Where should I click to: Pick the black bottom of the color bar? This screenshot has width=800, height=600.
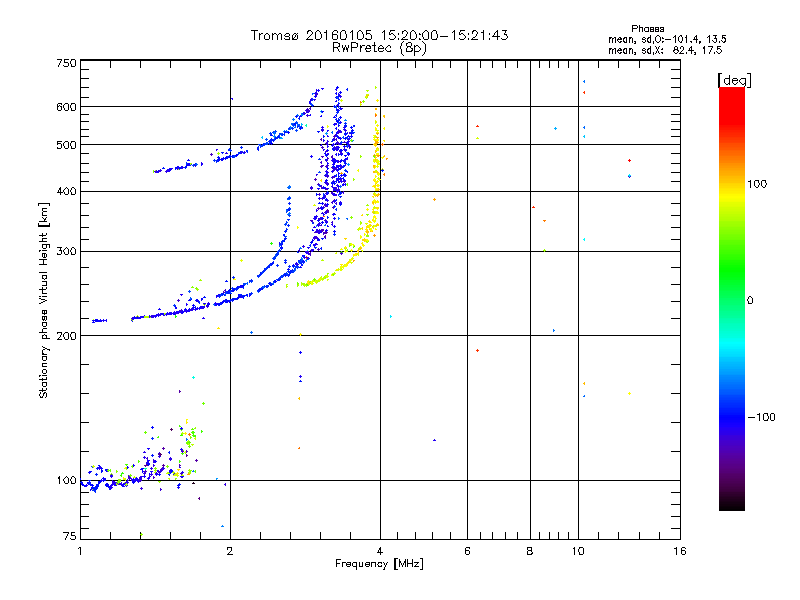[731, 505]
